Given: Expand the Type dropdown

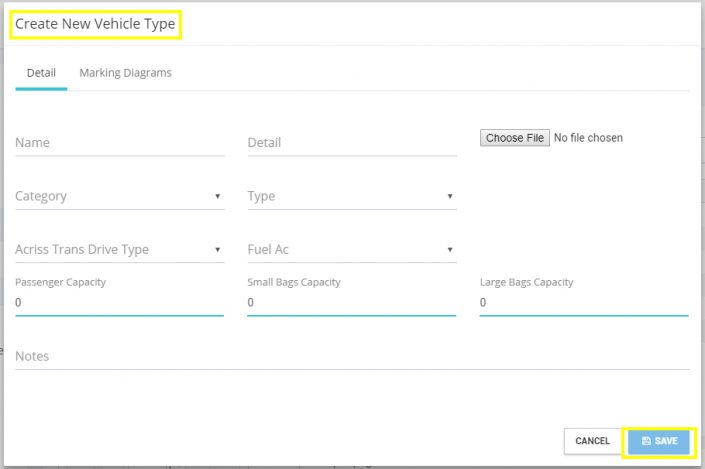Looking at the screenshot, I should (x=351, y=196).
